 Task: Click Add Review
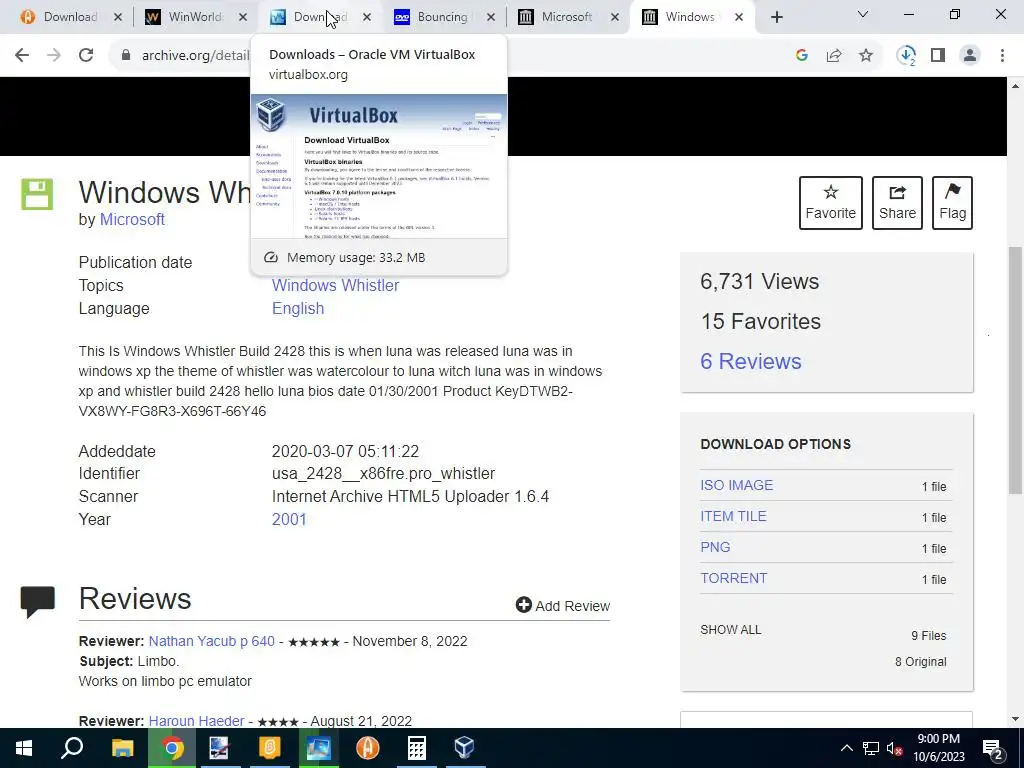(x=562, y=605)
